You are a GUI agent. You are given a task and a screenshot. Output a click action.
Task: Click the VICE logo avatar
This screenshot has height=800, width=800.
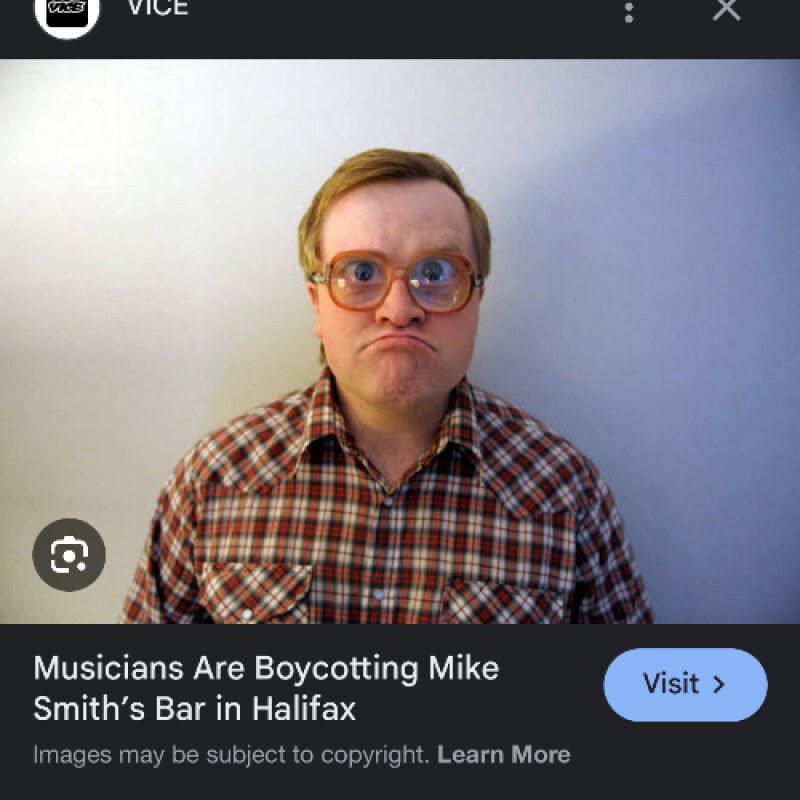click(x=67, y=10)
